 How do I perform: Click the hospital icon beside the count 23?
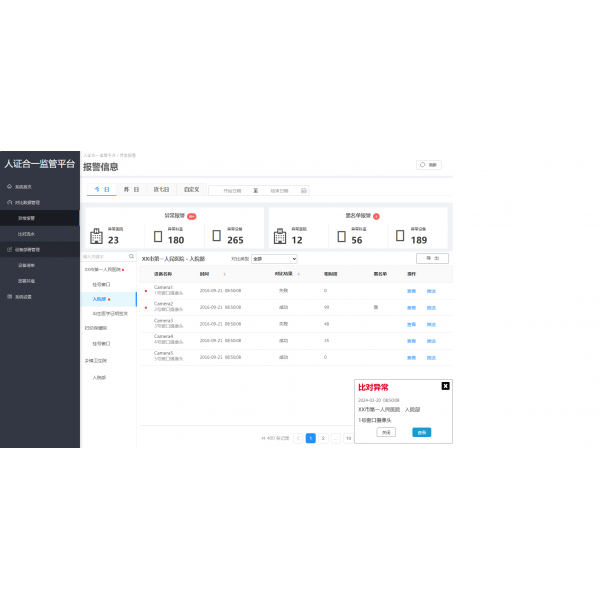[96, 236]
